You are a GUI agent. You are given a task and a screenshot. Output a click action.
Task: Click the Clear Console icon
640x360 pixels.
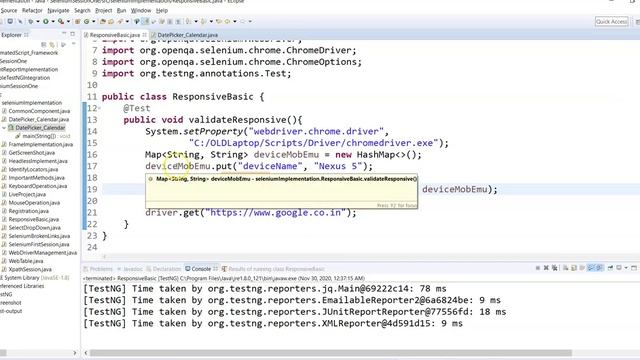pyautogui.click(x=565, y=268)
